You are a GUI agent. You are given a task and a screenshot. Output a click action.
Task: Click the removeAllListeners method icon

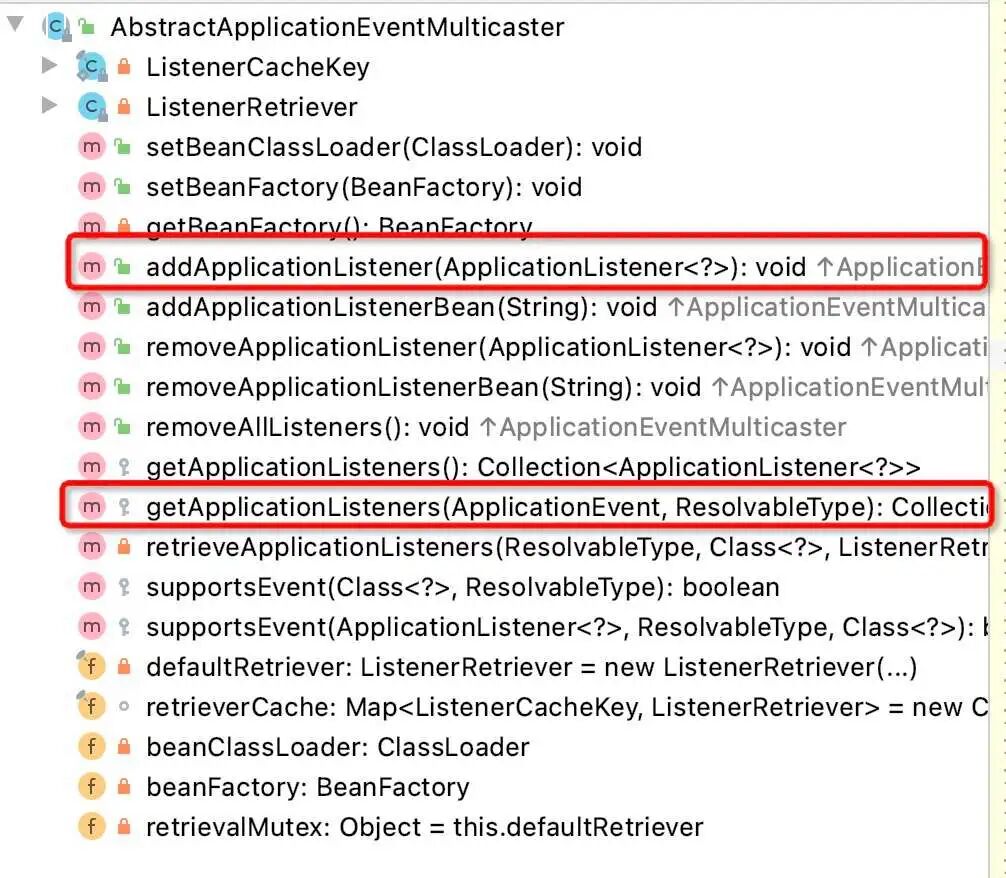click(92, 427)
